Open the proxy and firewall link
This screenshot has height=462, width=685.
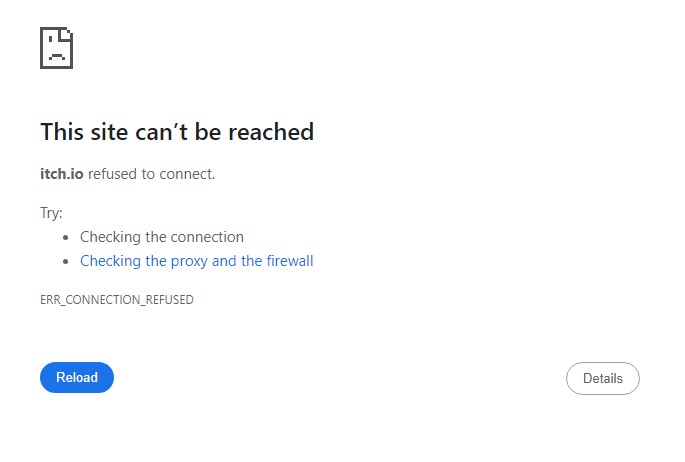196,261
